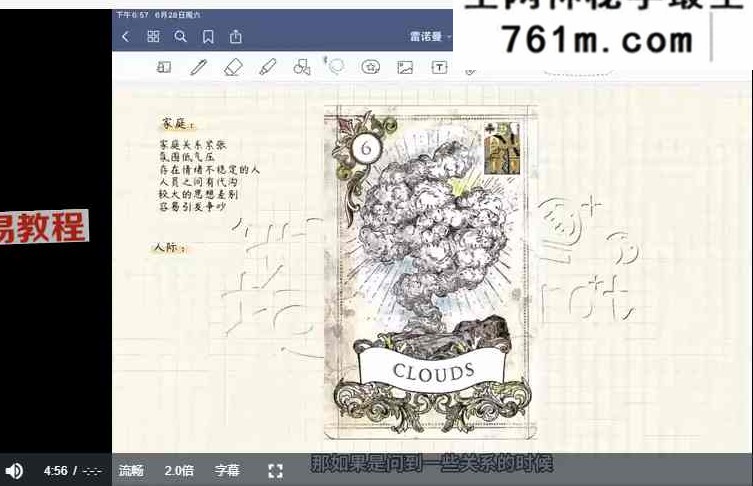Viewport: 753px width, 486px height.
Task: Select the Eraser tool
Action: (x=233, y=67)
